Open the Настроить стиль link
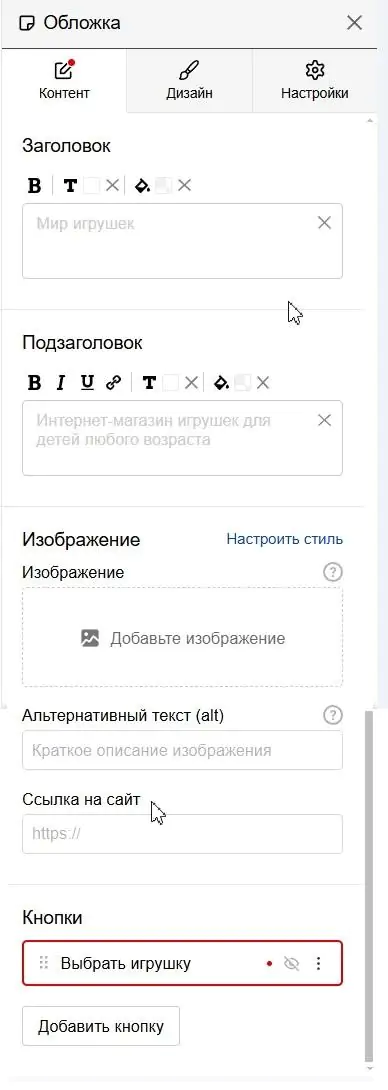This screenshot has height=1090, width=388. [x=284, y=539]
